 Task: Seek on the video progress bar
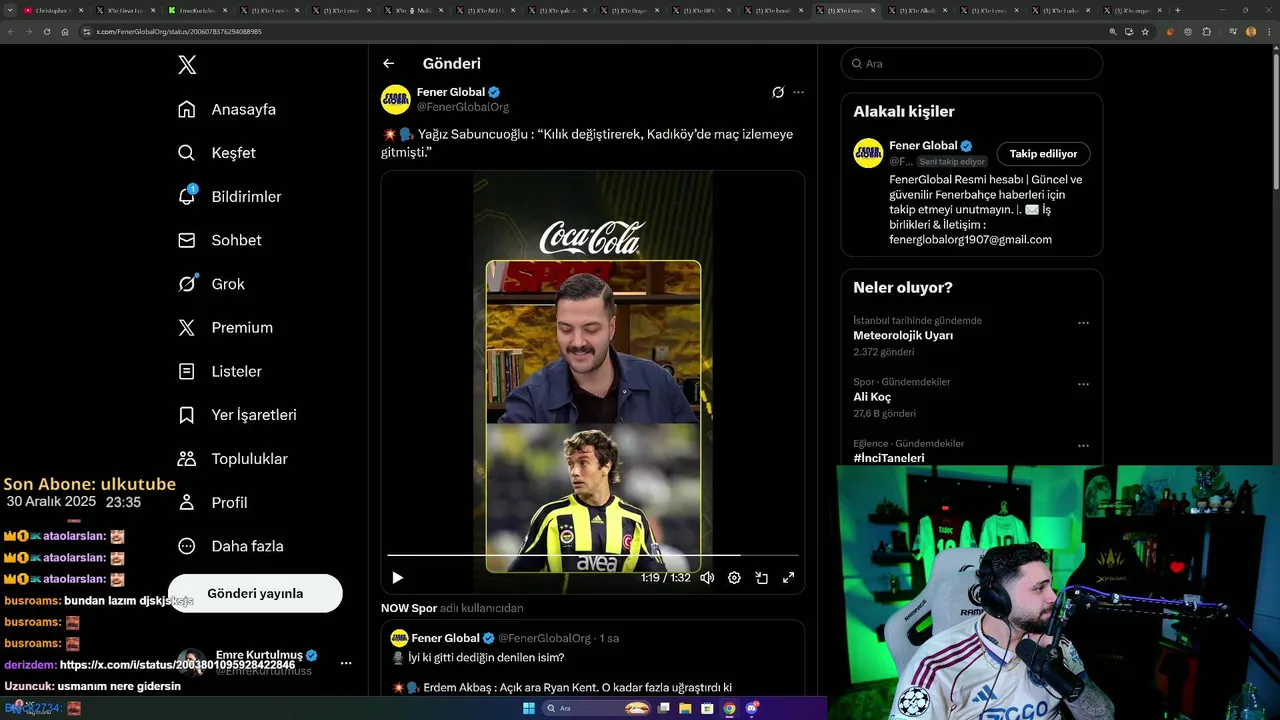593,554
